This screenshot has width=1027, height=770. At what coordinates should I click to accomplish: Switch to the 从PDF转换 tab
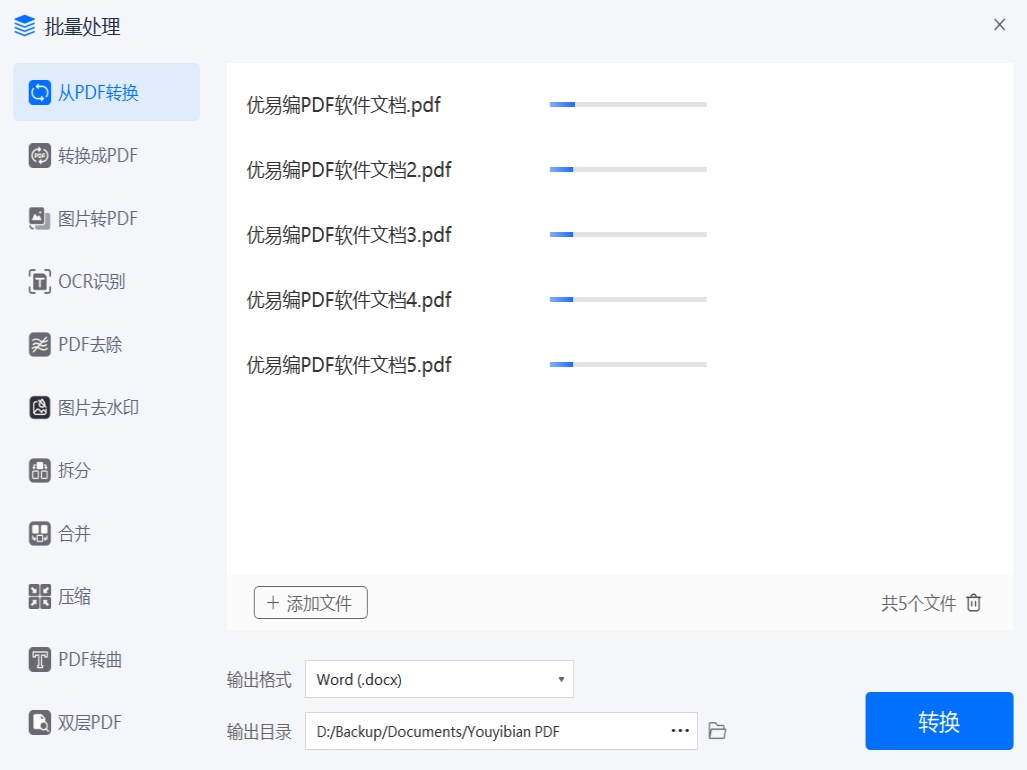click(106, 93)
